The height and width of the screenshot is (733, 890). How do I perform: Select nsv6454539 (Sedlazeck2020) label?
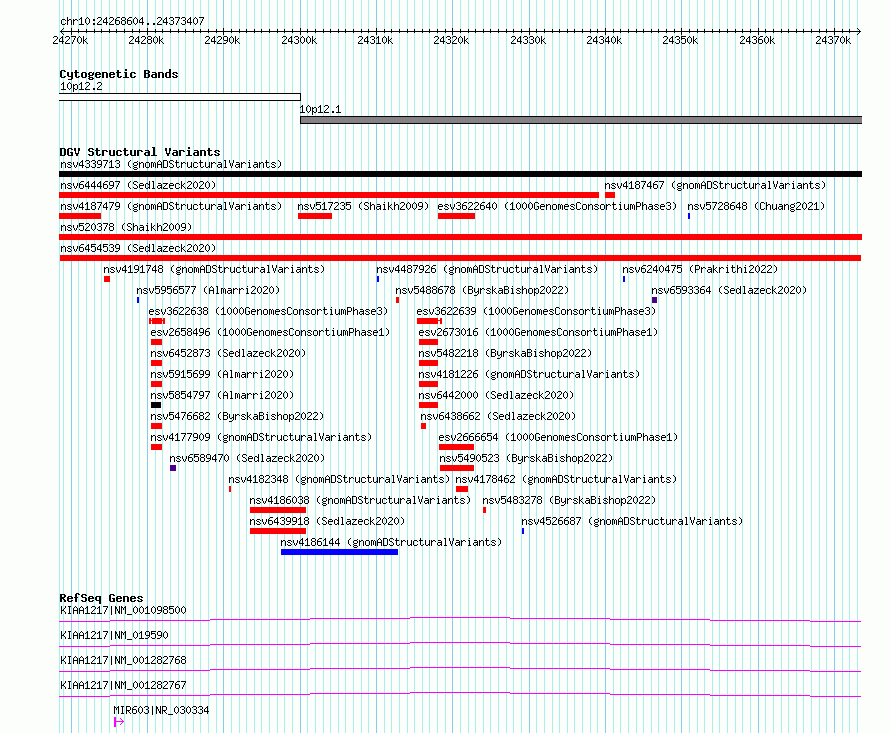point(138,248)
